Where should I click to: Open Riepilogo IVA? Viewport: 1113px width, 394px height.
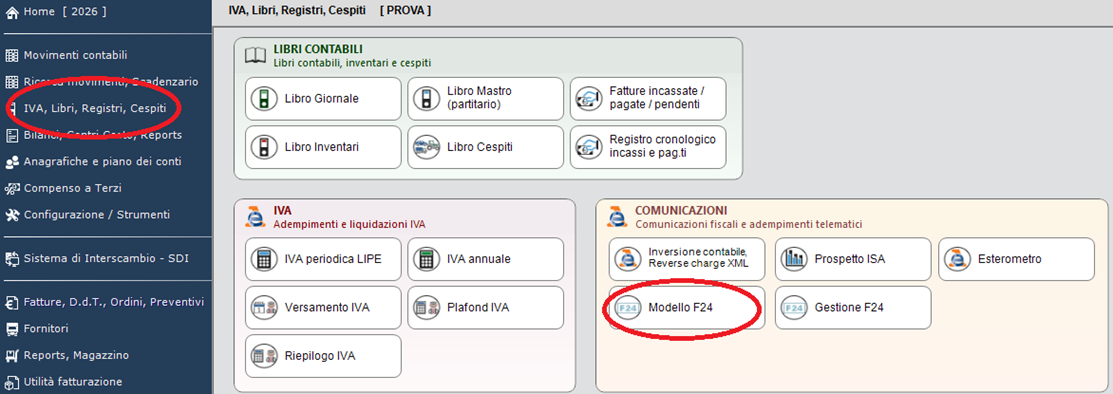click(323, 356)
